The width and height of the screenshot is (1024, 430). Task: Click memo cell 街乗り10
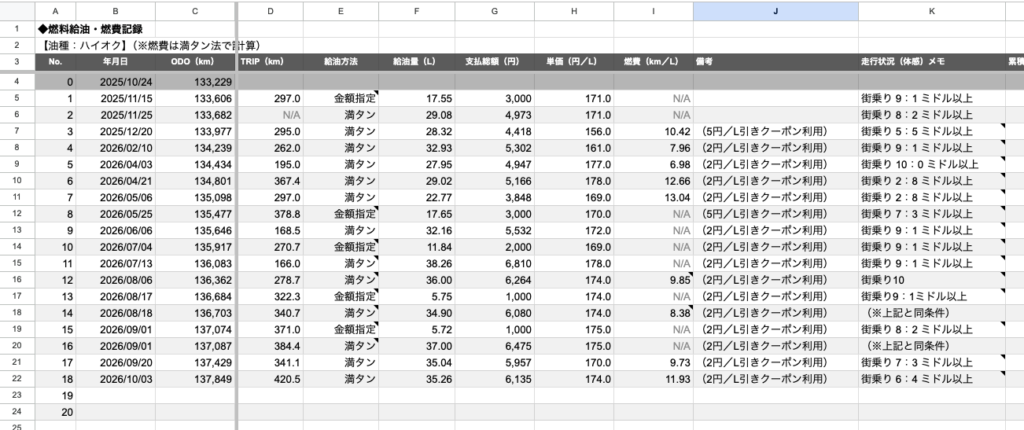tap(931, 280)
